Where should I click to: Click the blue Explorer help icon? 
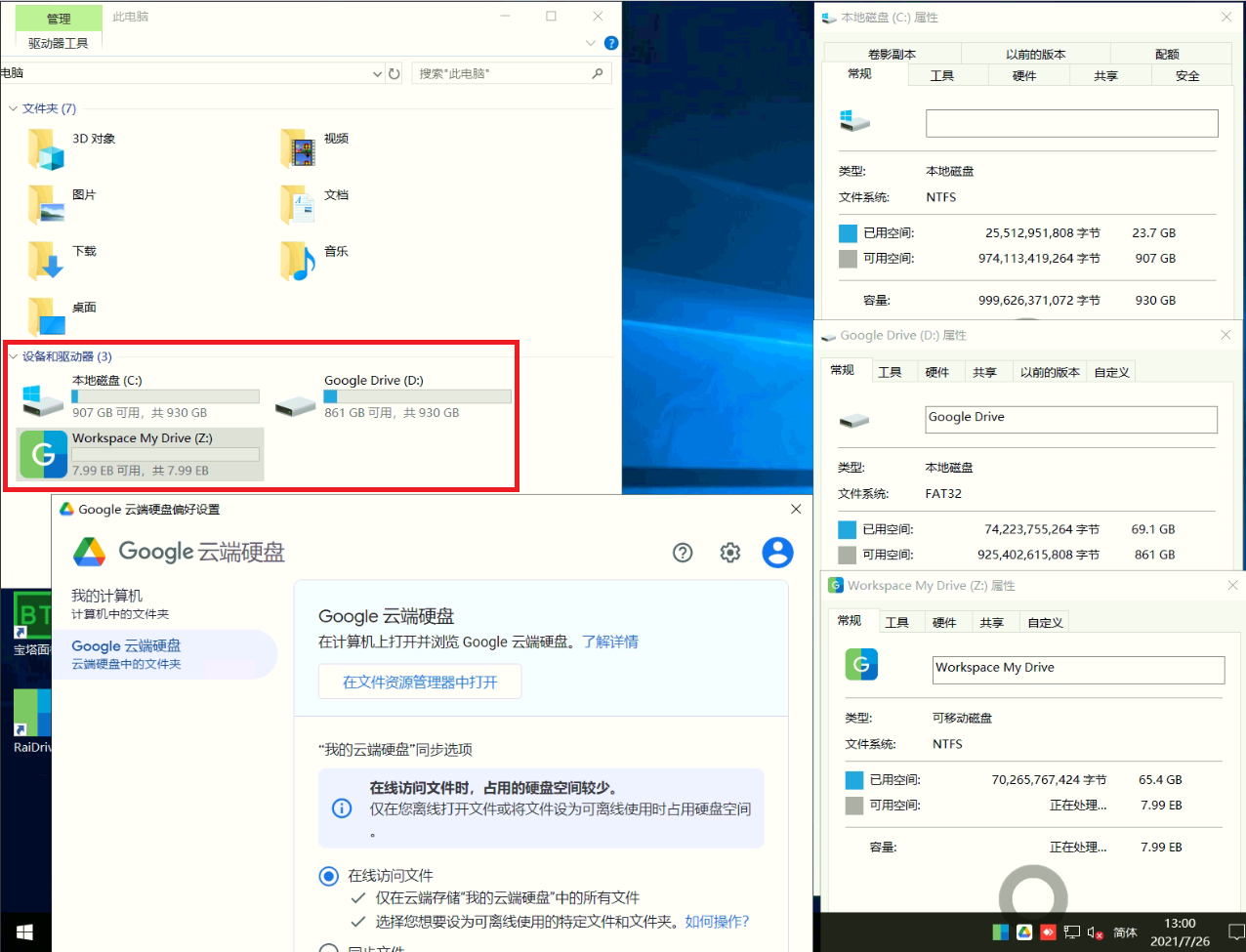click(611, 43)
